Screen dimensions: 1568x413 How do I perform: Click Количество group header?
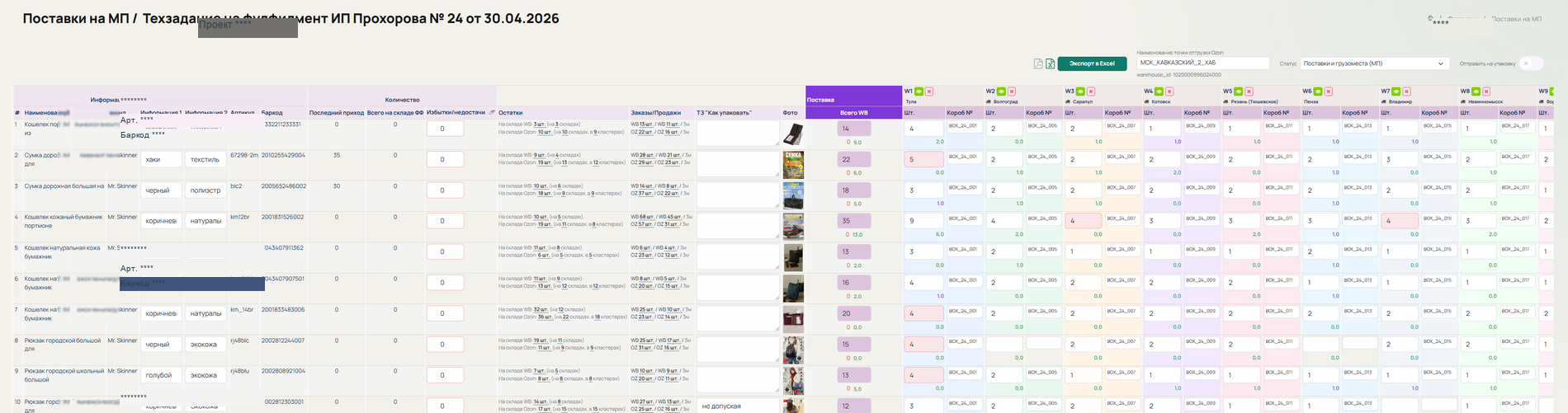point(402,99)
